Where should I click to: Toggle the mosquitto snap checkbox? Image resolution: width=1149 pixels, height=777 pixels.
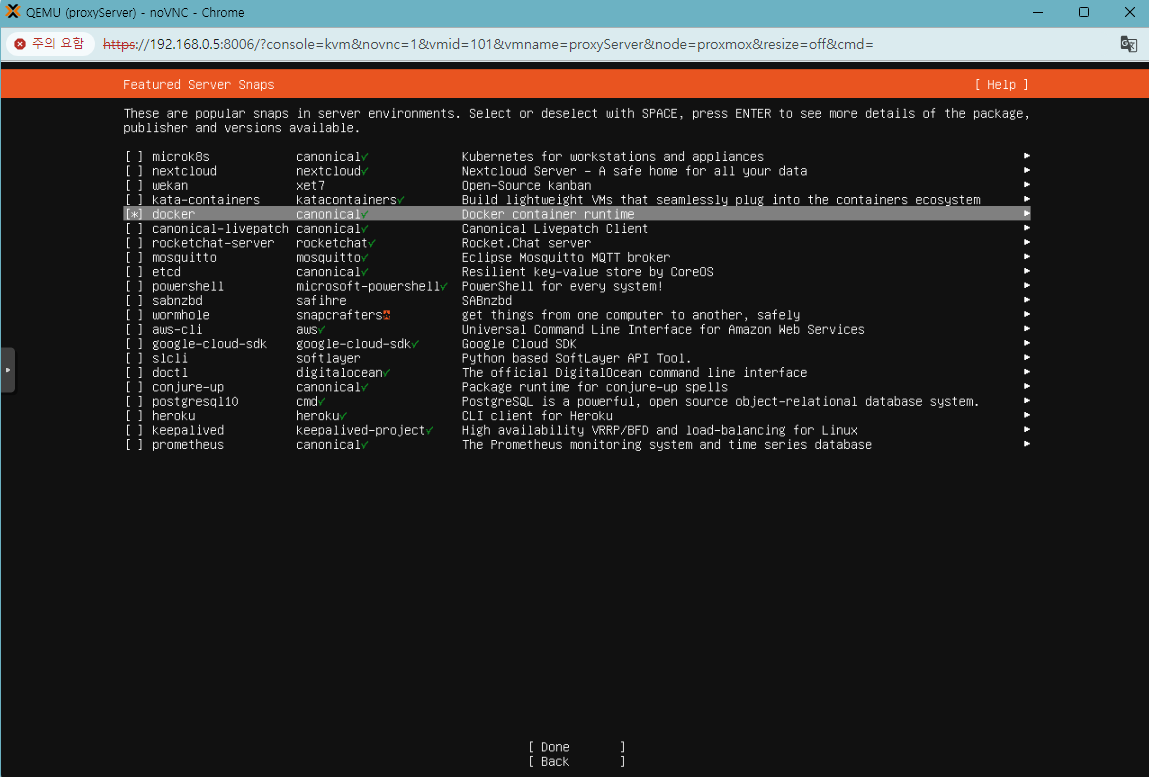tap(134, 257)
